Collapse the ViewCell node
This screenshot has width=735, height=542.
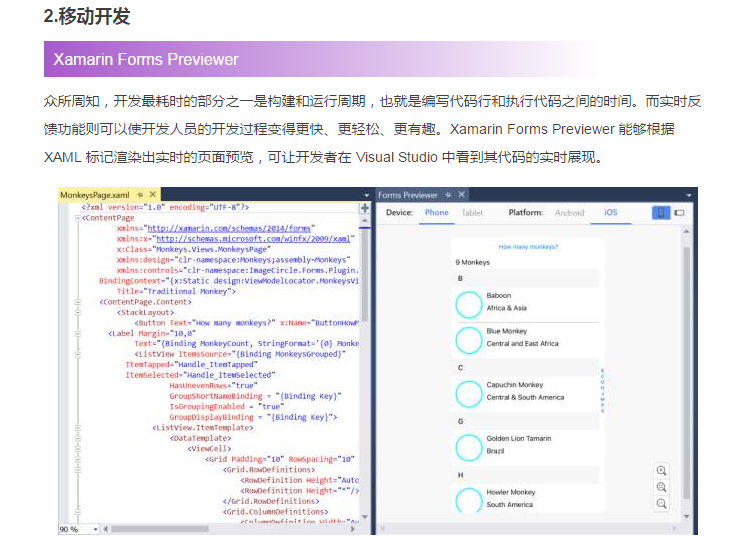pos(78,449)
